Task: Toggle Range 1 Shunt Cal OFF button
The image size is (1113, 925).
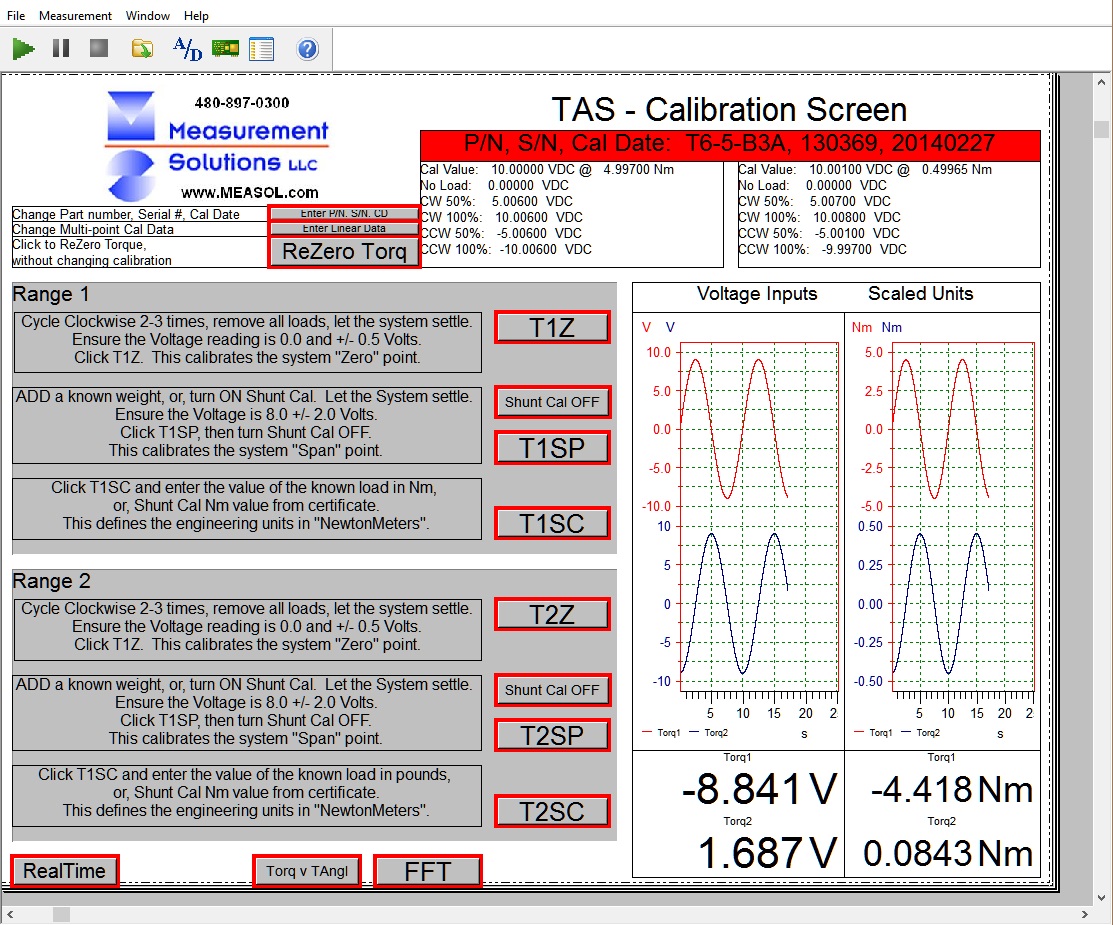Action: [x=552, y=402]
